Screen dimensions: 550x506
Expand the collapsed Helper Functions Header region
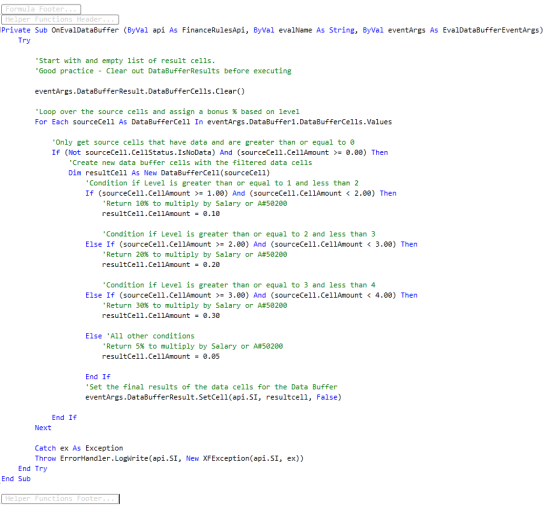pyautogui.click(x=60, y=19)
